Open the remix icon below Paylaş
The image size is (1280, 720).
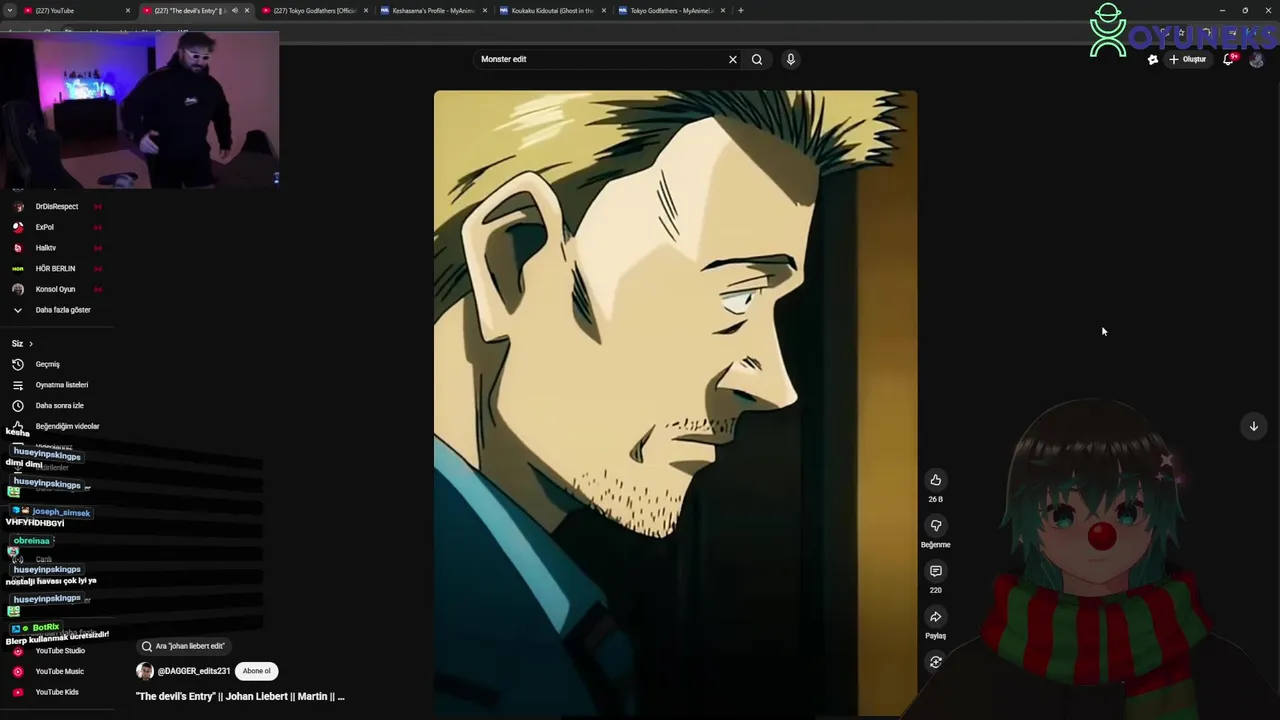pyautogui.click(x=935, y=662)
